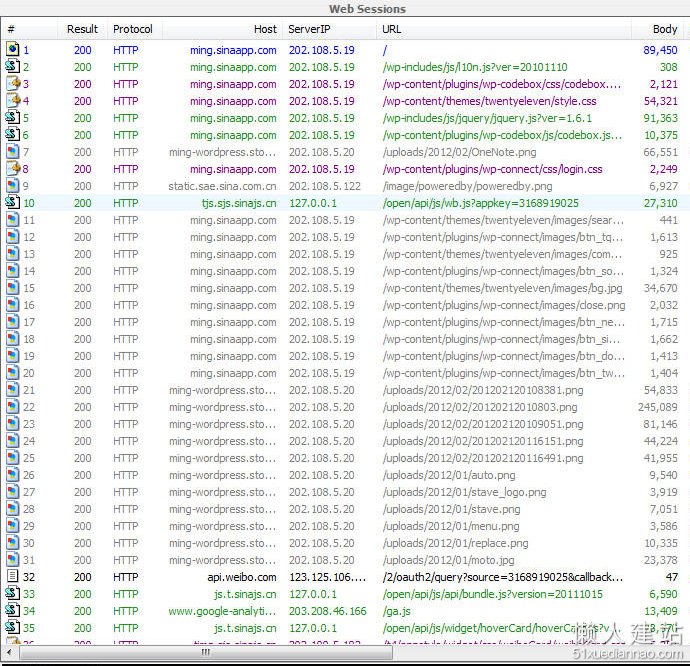Click the image icon of session 30
This screenshot has height=666, width=690.
13,543
